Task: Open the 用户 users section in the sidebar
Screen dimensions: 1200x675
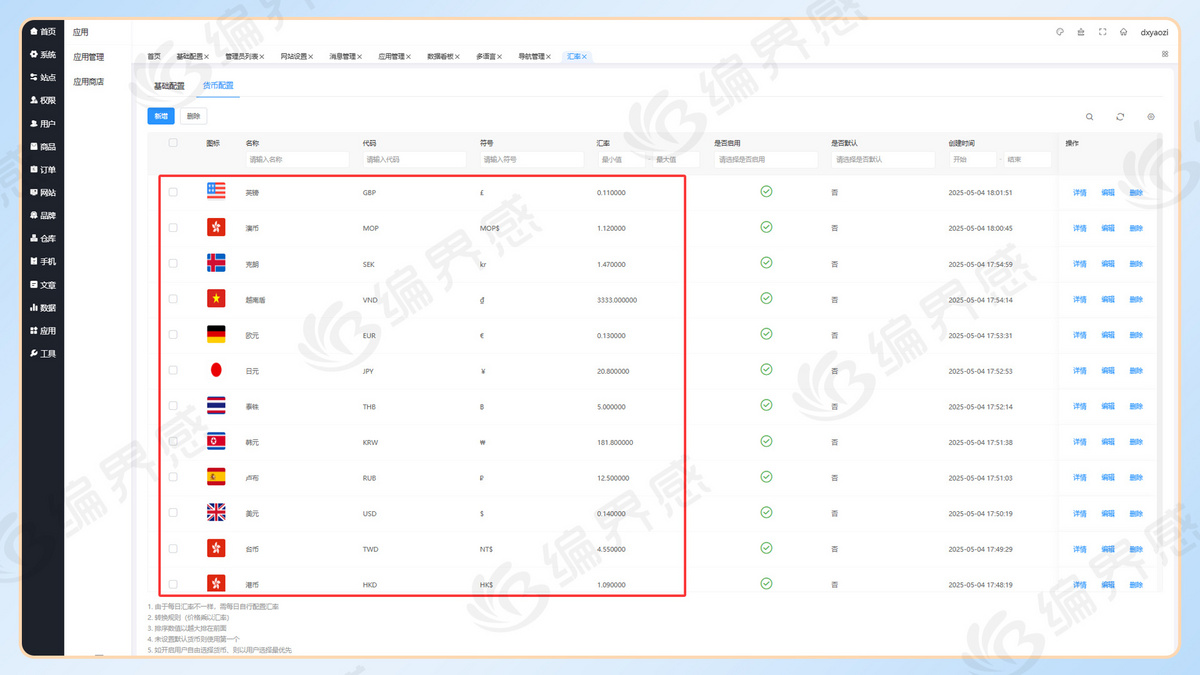Action: pyautogui.click(x=43, y=124)
